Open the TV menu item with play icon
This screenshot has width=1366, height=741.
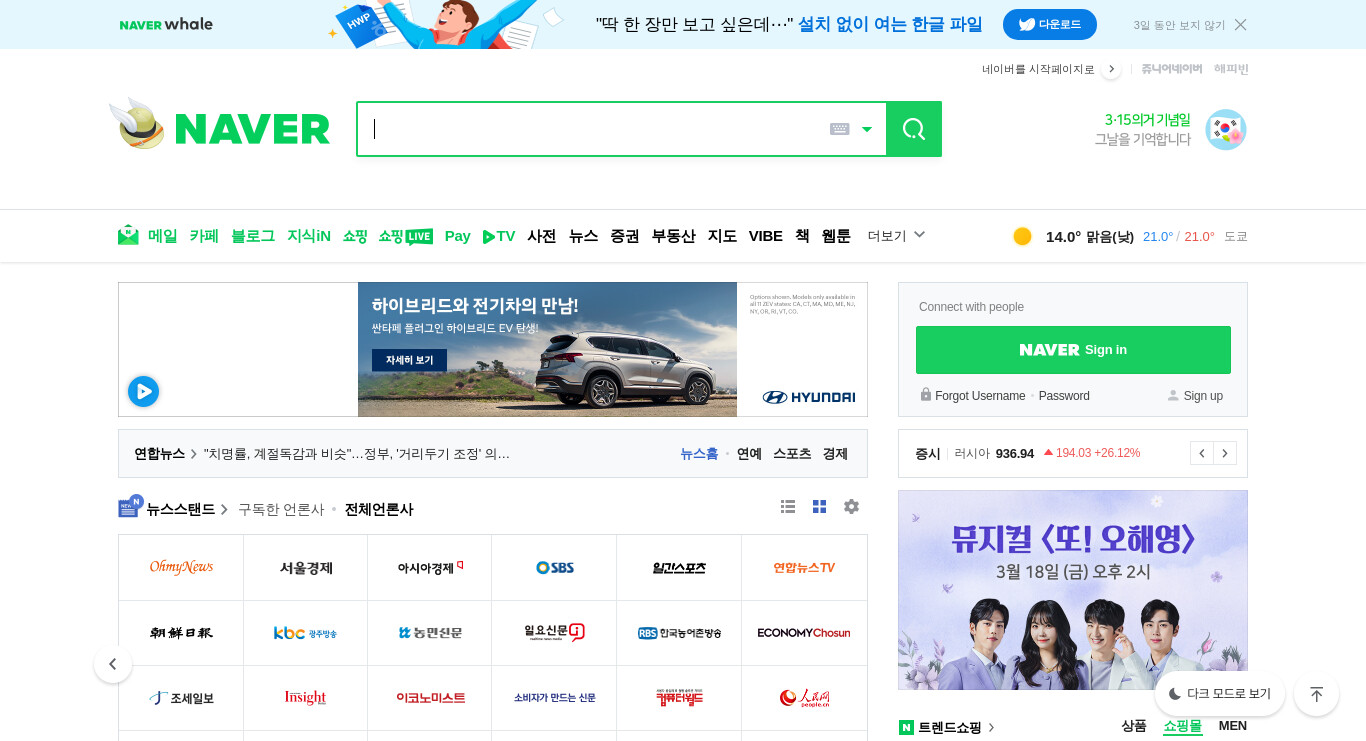coord(499,236)
